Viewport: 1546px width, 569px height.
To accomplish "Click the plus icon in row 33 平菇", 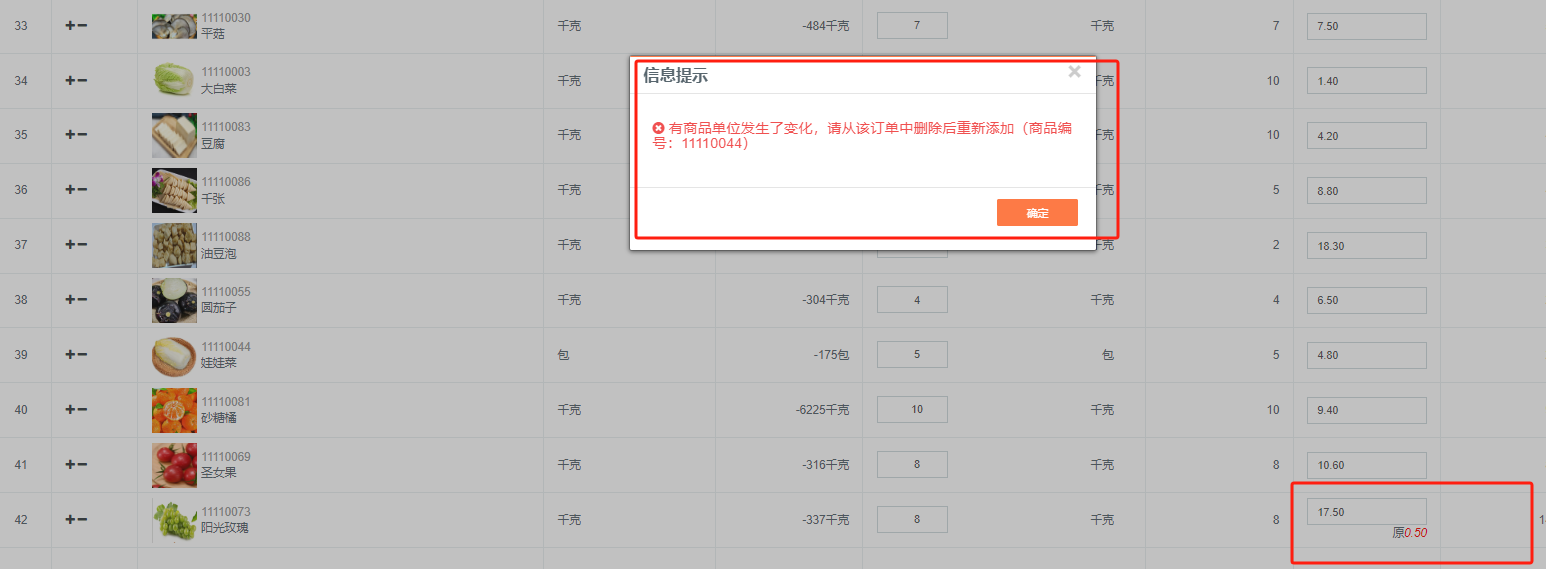I will (70, 25).
